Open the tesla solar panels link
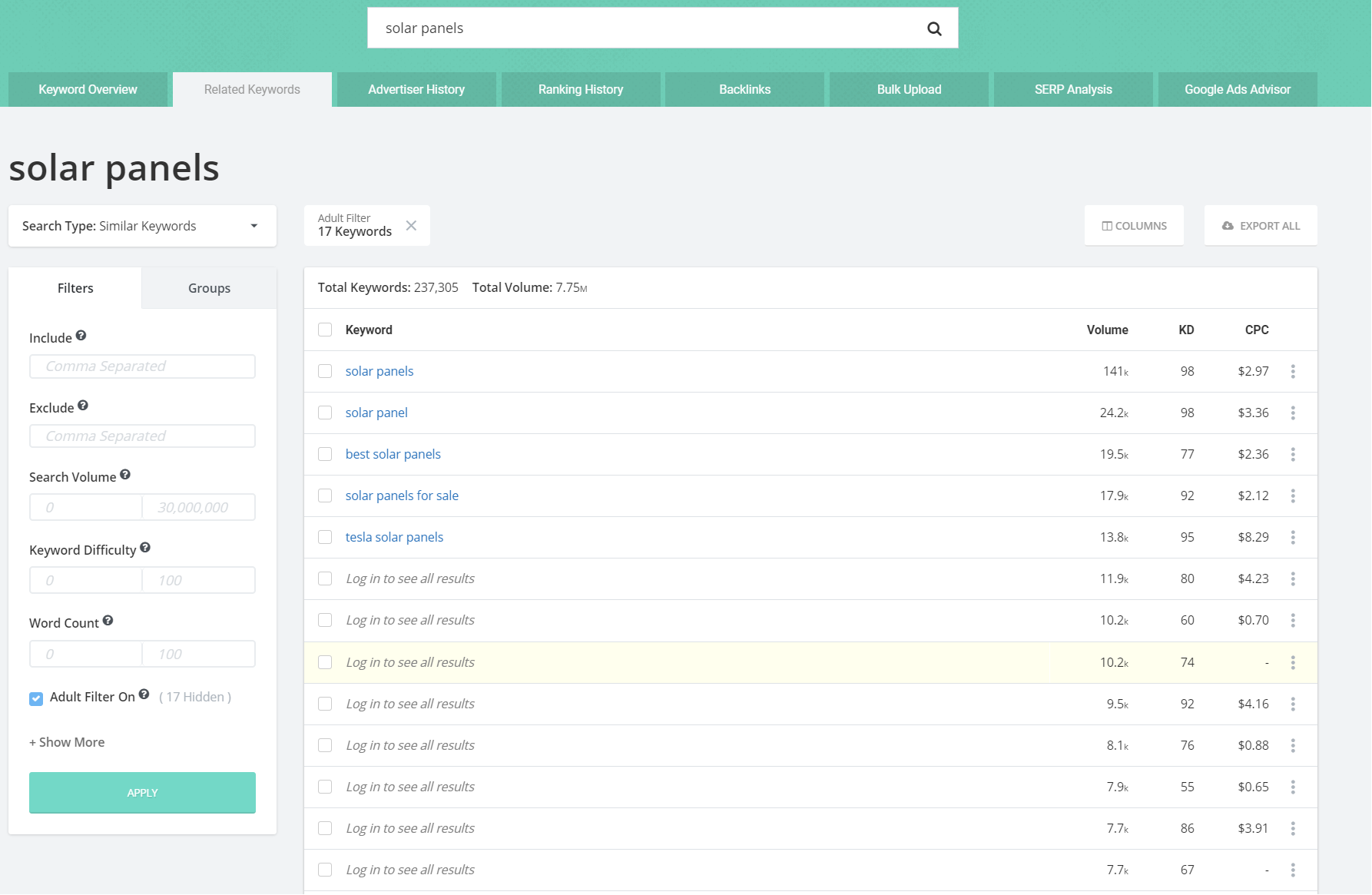Viewport: 1372px width, 895px height. tap(394, 537)
